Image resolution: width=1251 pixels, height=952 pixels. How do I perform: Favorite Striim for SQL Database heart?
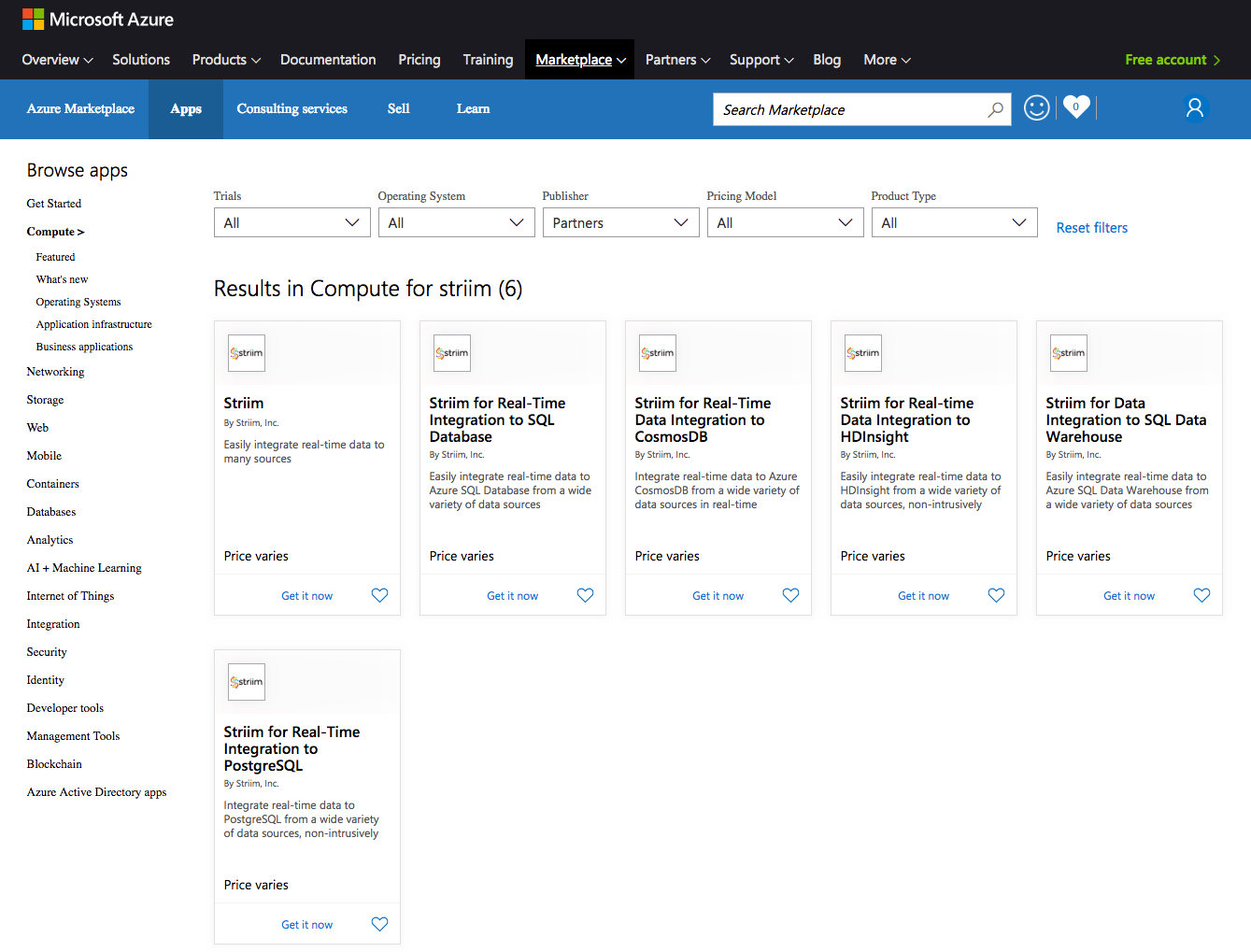(x=585, y=595)
